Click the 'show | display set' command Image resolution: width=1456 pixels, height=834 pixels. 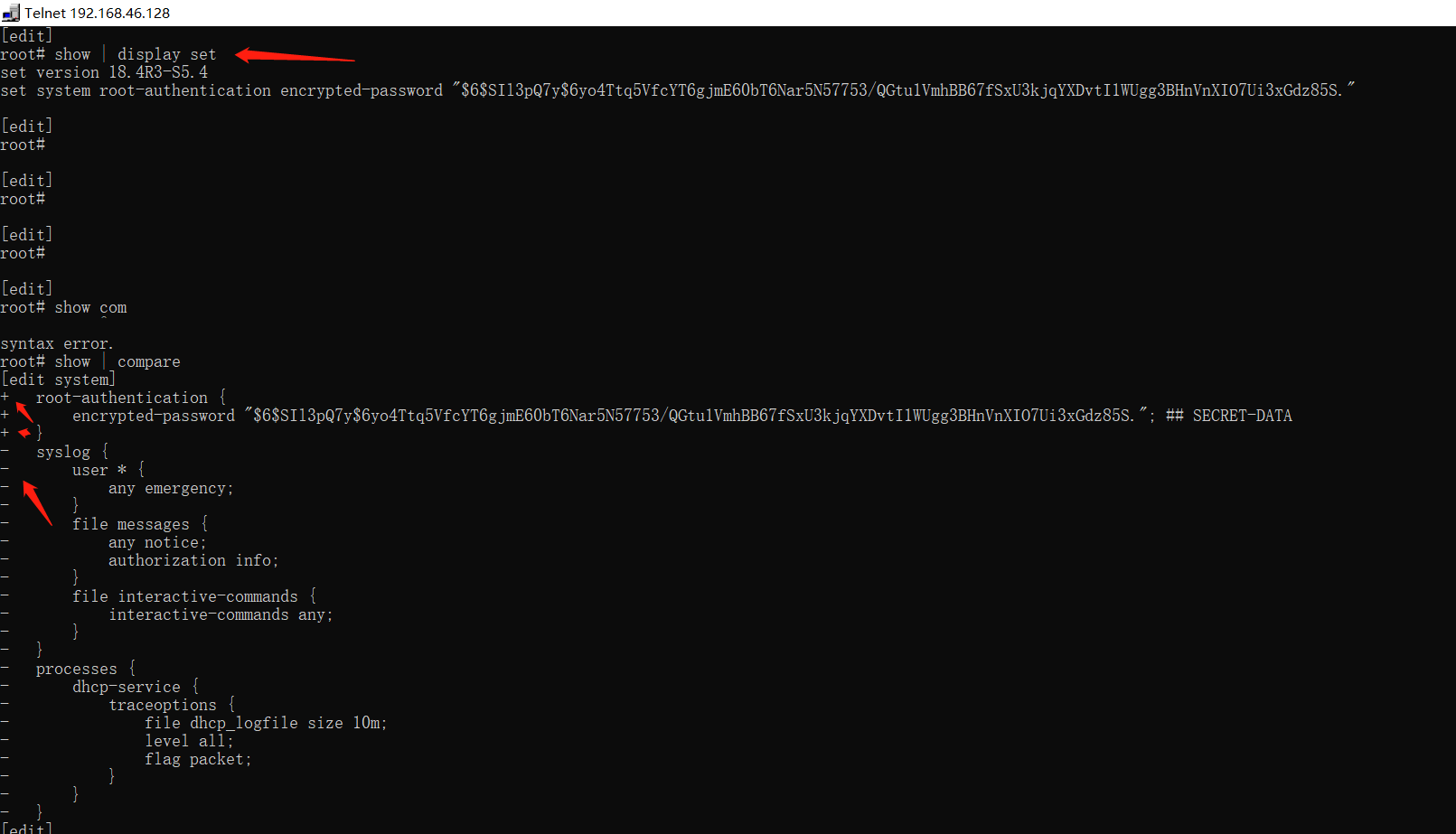point(136,54)
